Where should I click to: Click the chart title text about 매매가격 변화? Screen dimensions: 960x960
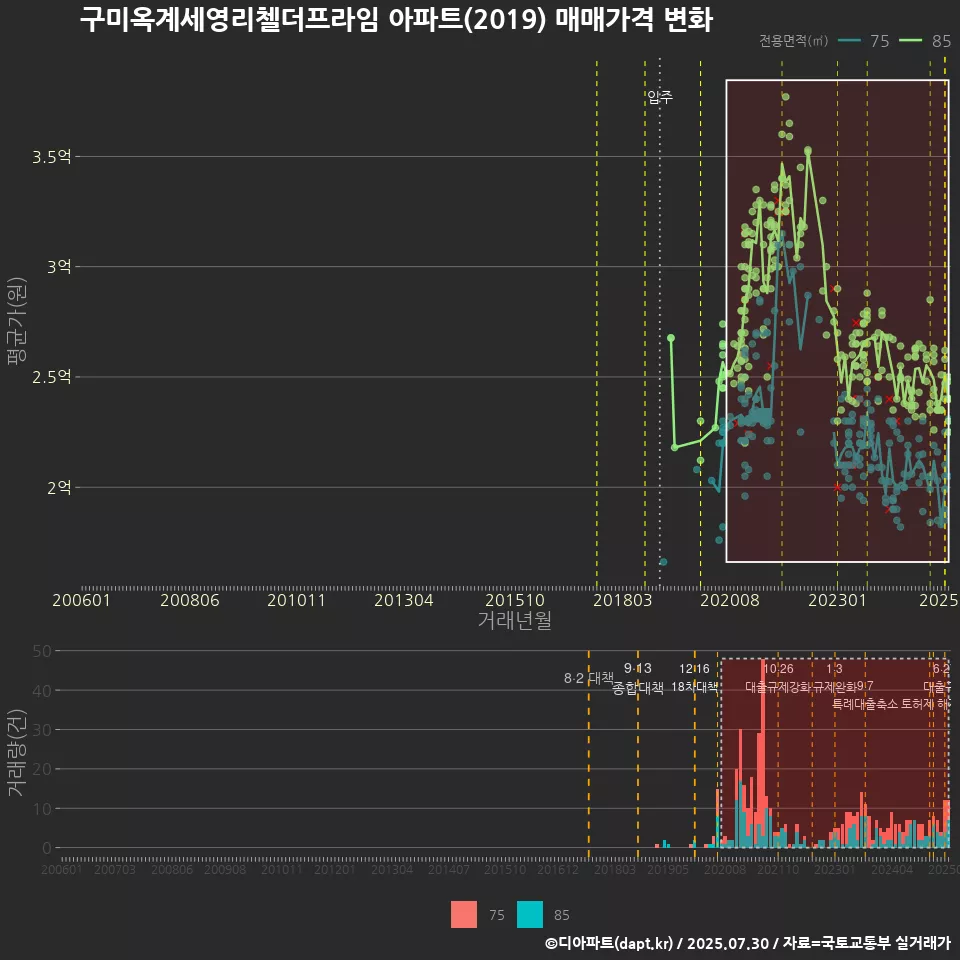pos(396,20)
